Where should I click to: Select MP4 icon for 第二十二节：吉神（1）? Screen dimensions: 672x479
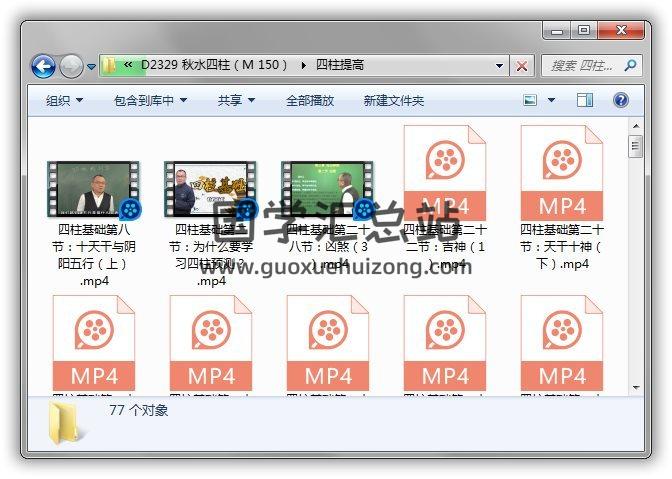coord(445,173)
